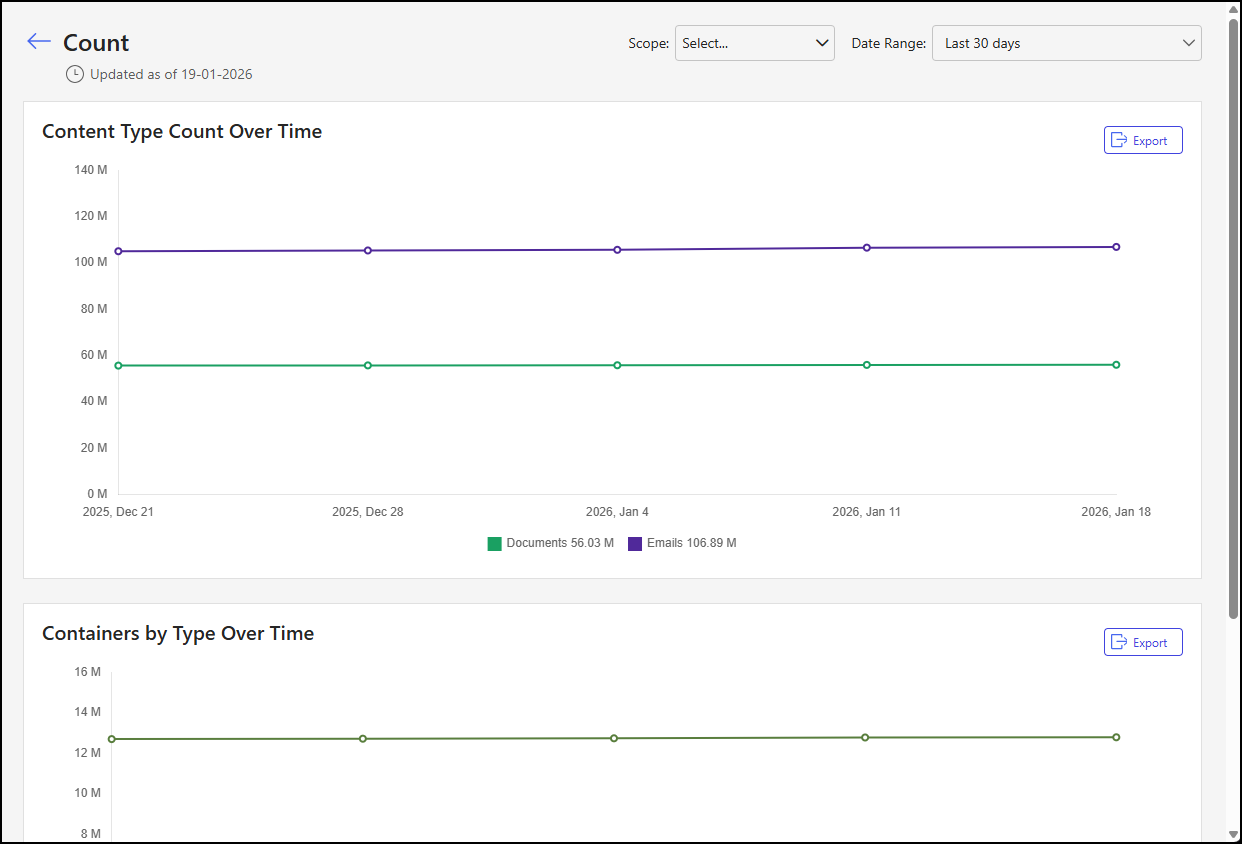This screenshot has width=1242, height=844.
Task: Expand the Date Range dropdown chevron
Action: coord(1188,43)
